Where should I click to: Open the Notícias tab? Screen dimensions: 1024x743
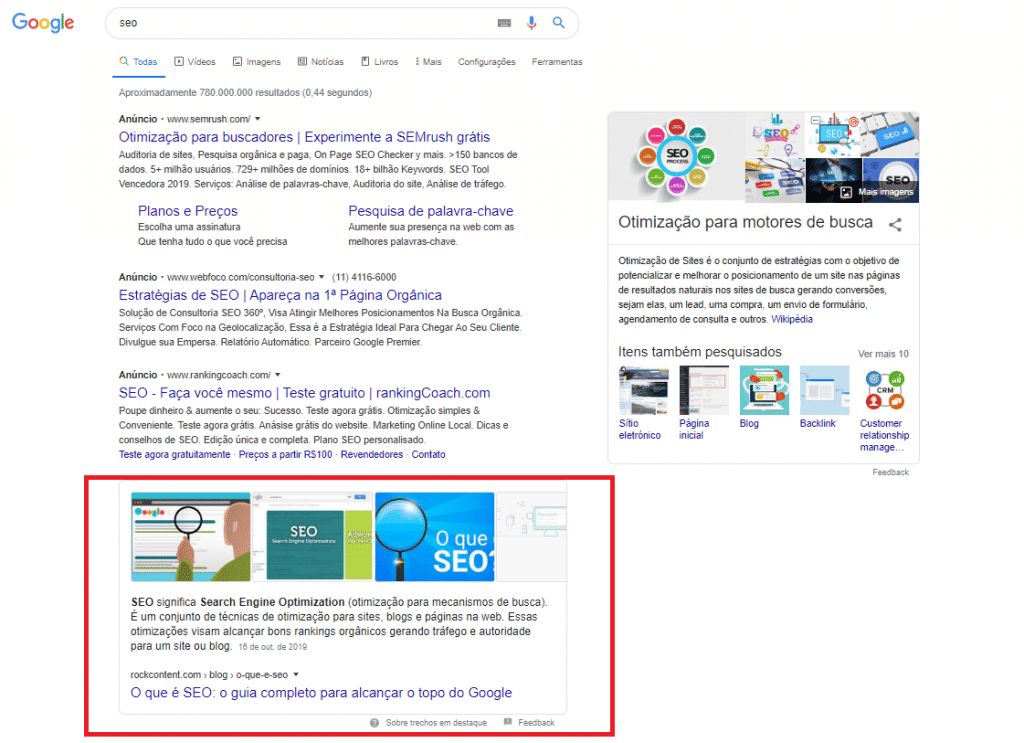(x=321, y=62)
